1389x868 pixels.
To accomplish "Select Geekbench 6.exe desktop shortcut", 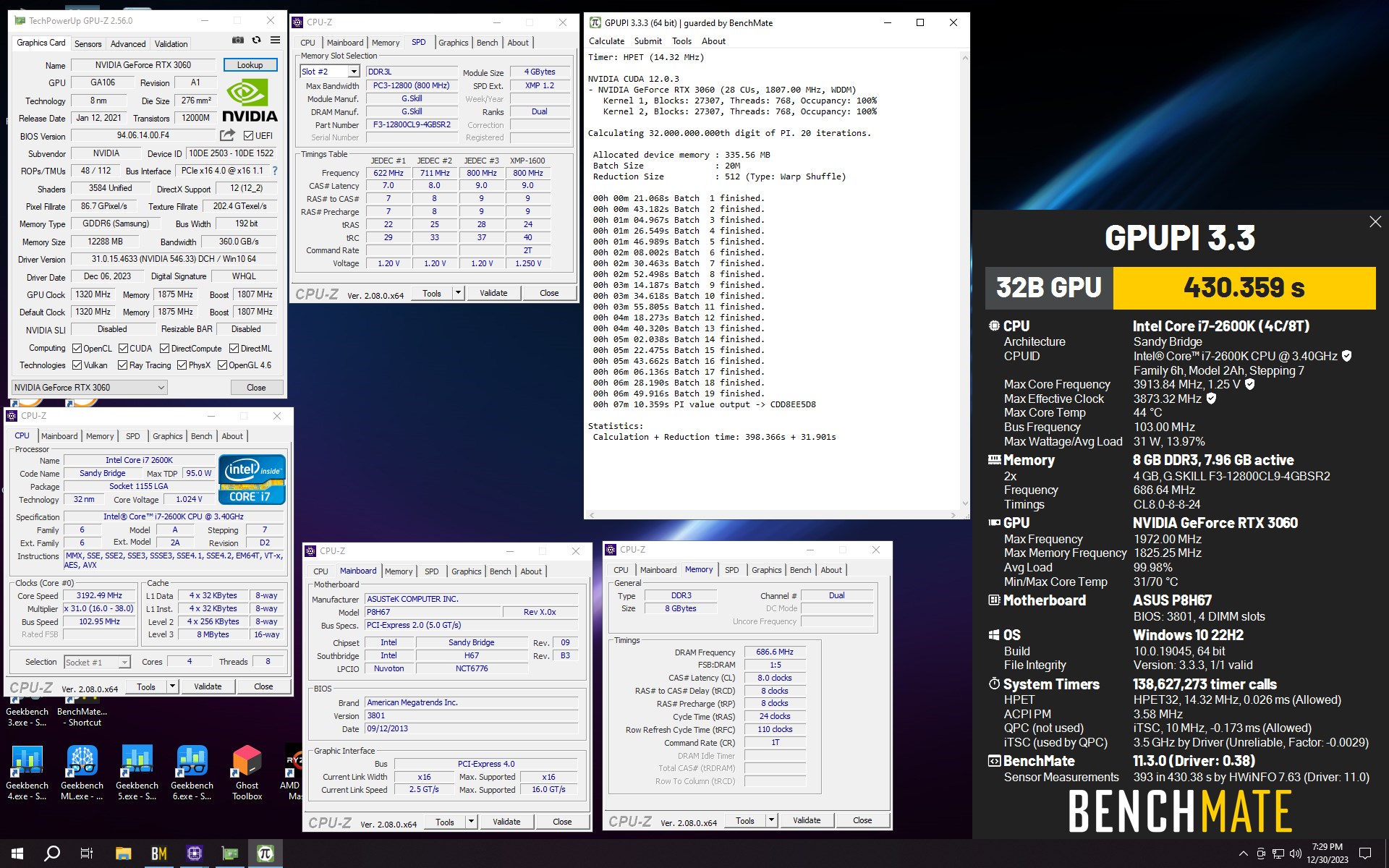I will (x=192, y=772).
